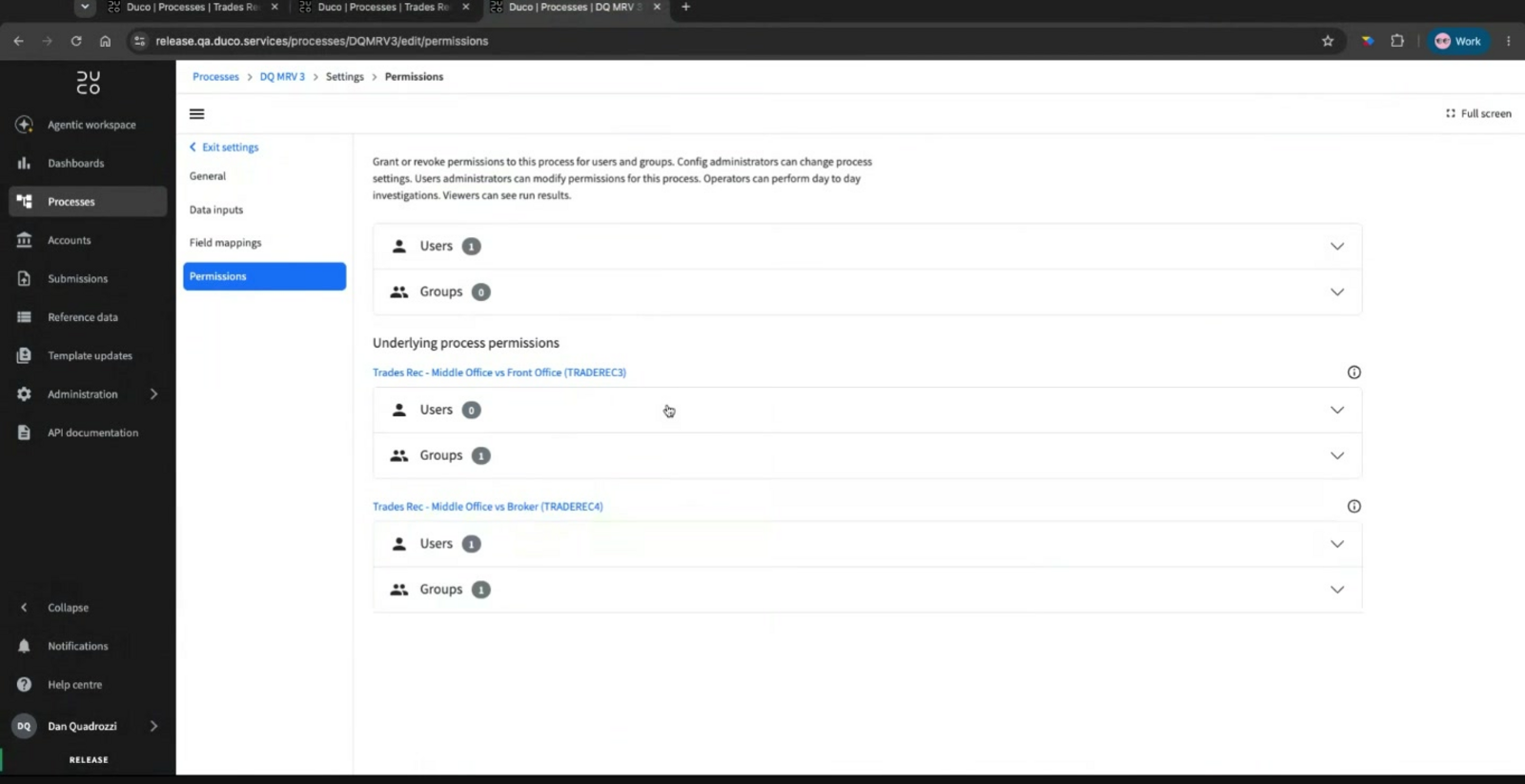
Task: Click the site information icon in address bar
Action: (139, 41)
